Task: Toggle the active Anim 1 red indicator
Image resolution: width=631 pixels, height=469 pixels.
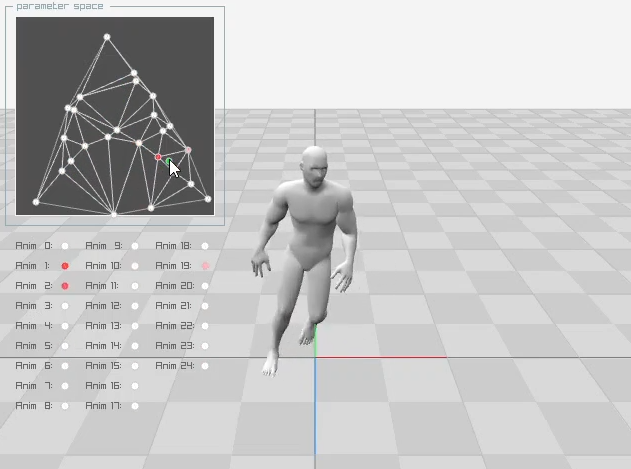Action: [65, 266]
